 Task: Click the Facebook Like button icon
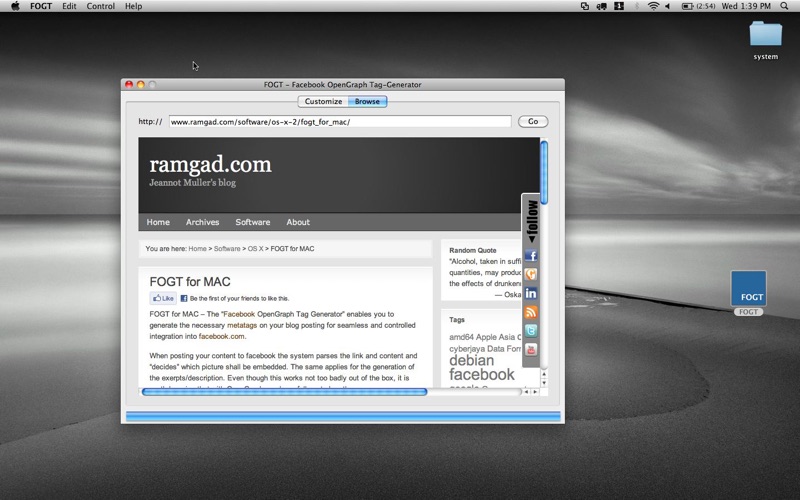coord(163,298)
